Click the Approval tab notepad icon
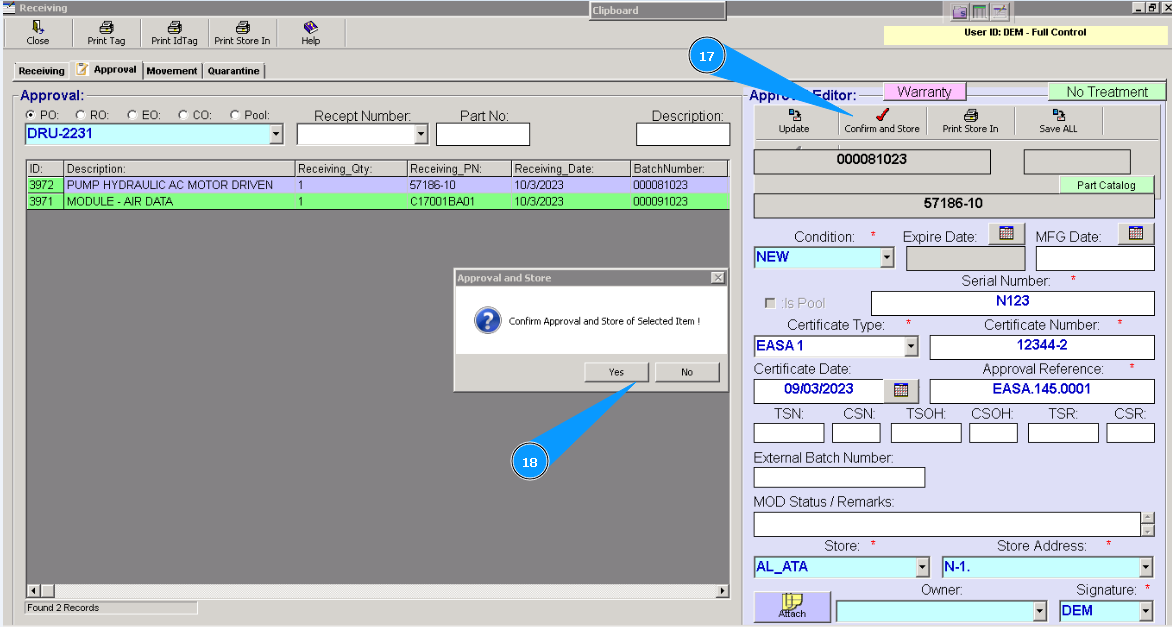Screen dimensions: 1172x627 pos(82,69)
